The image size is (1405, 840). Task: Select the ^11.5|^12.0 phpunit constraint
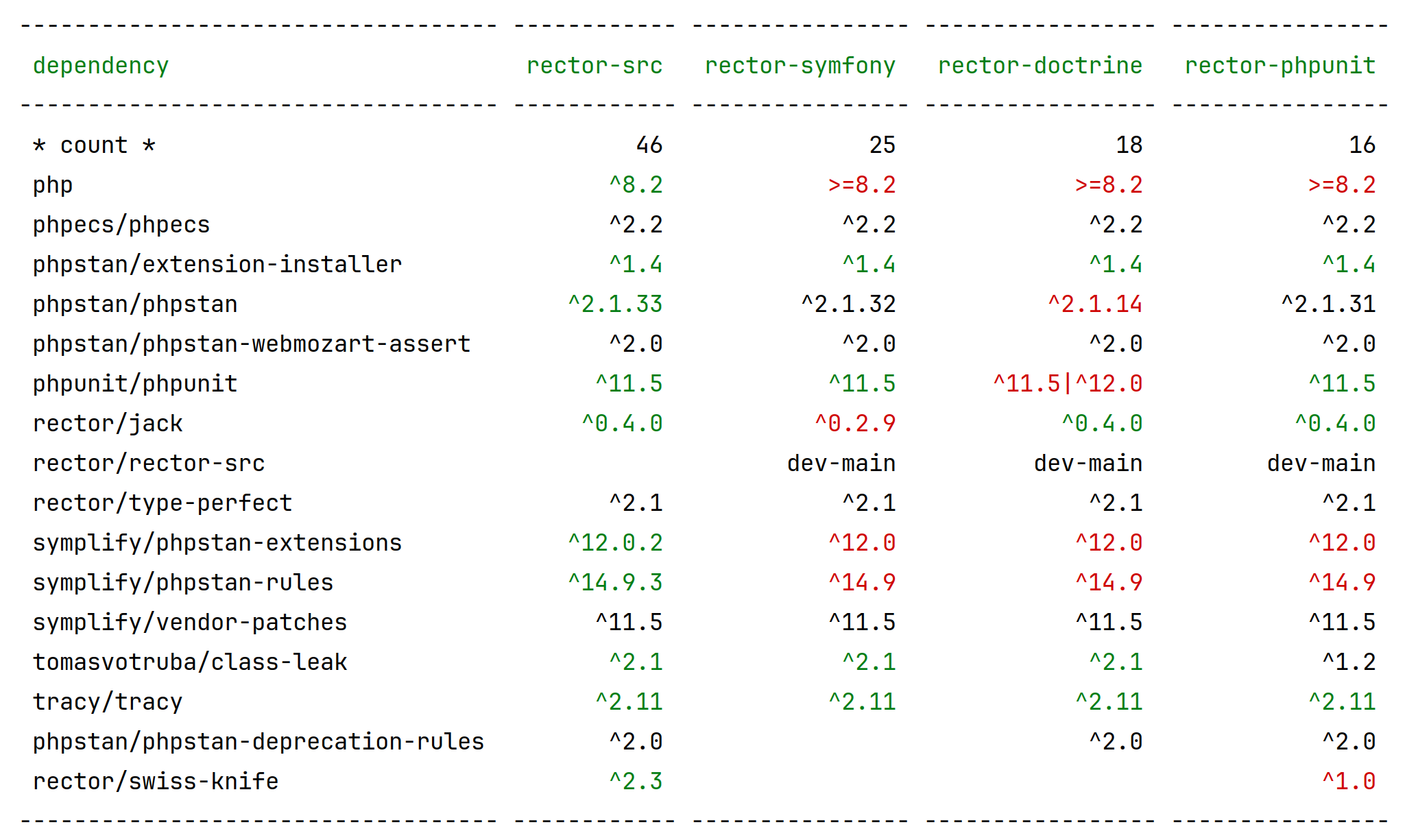tap(1067, 384)
